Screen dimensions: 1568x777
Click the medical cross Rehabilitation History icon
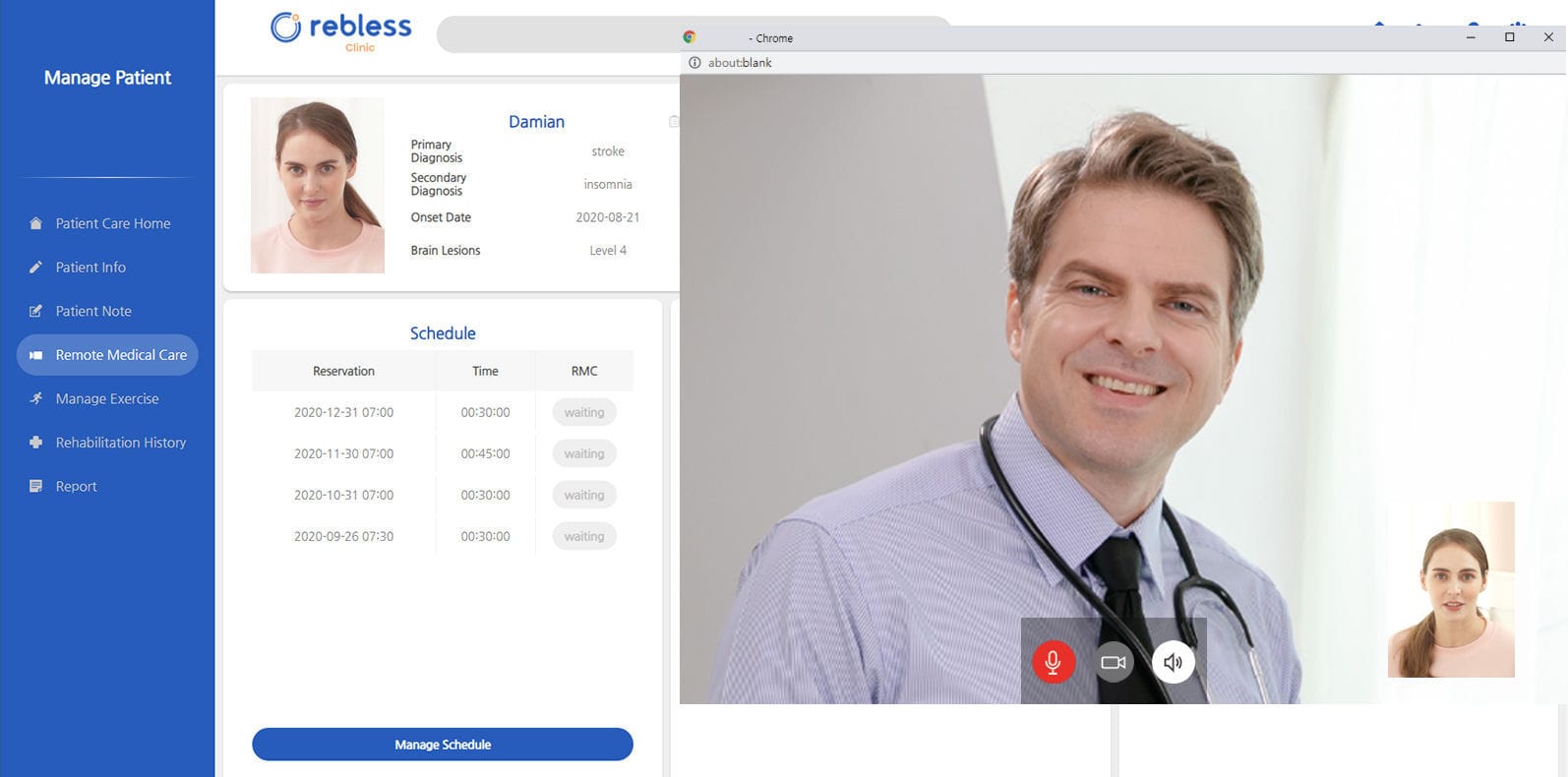pyautogui.click(x=36, y=443)
